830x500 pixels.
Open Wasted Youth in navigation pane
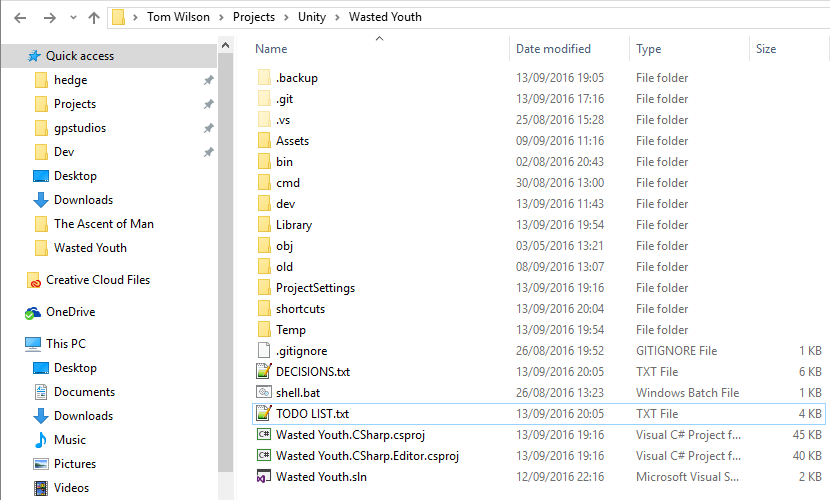point(90,248)
